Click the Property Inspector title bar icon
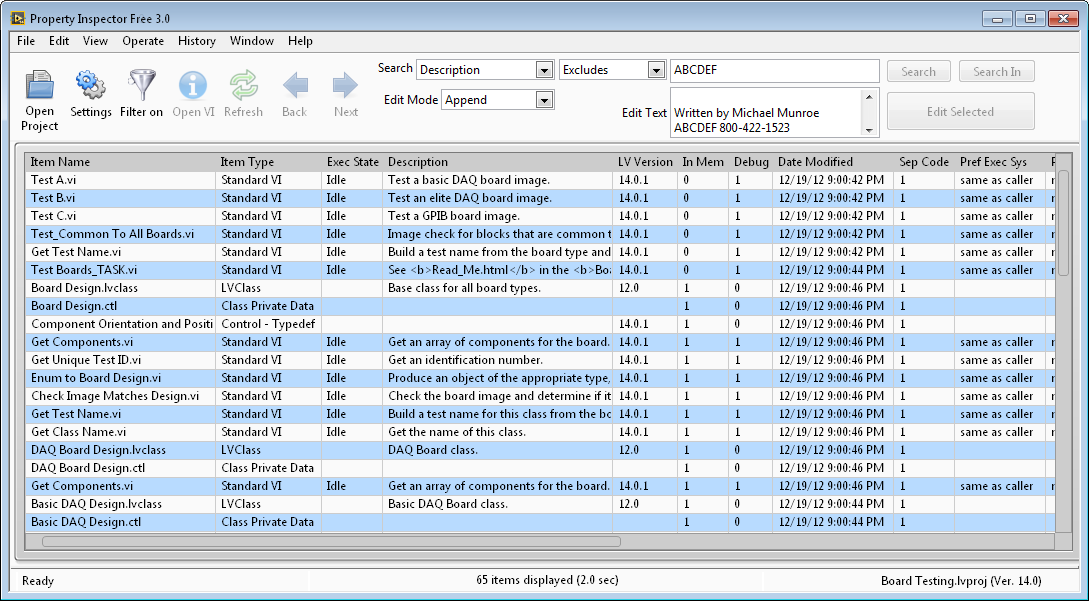 (x=17, y=18)
